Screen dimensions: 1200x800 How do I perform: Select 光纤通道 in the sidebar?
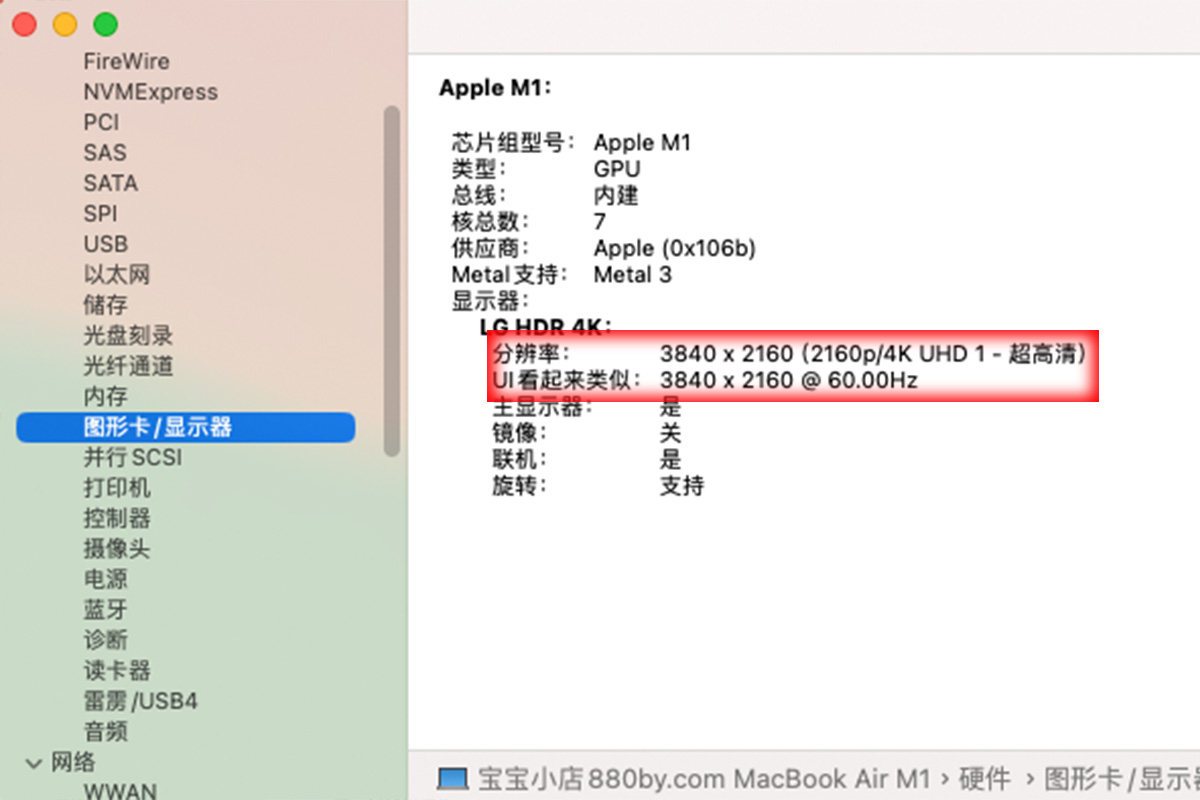[128, 366]
